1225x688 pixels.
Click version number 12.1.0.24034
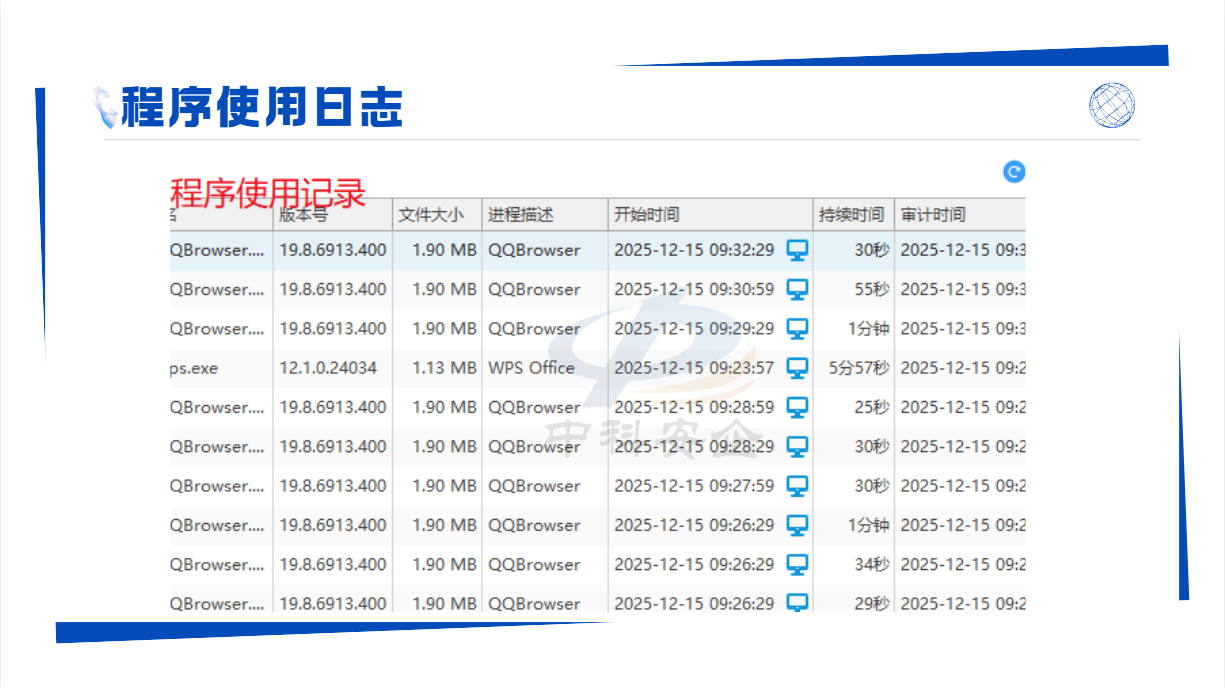coord(328,368)
